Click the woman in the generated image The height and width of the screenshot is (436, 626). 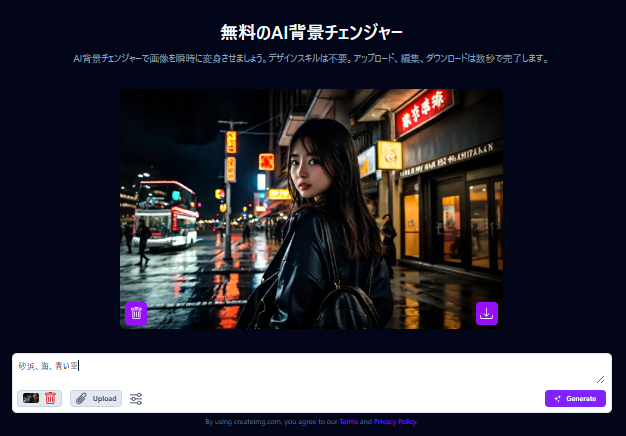[320, 230]
